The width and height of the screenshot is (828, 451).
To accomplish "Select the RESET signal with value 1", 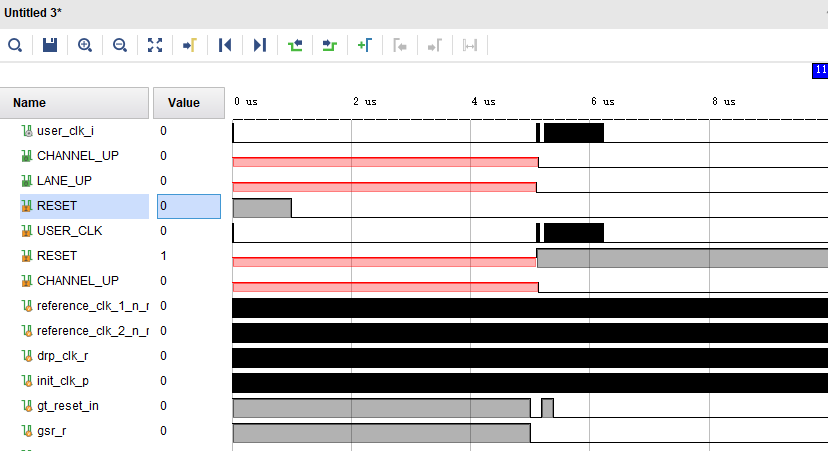I will [57, 256].
